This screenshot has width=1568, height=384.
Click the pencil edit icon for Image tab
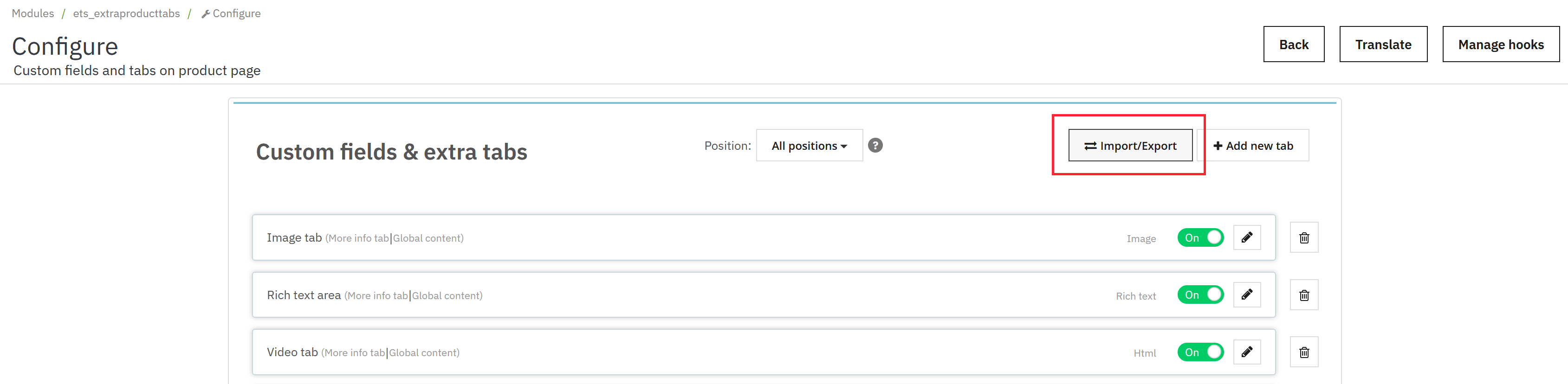point(1247,237)
